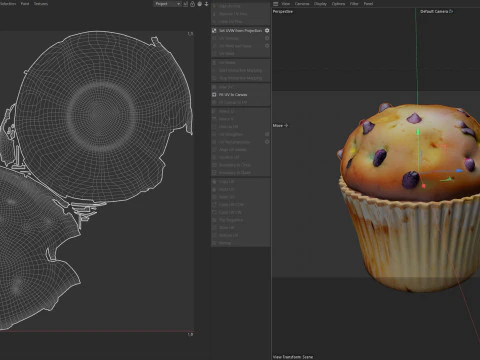Click the red X-axis move handle

[x=424, y=185]
